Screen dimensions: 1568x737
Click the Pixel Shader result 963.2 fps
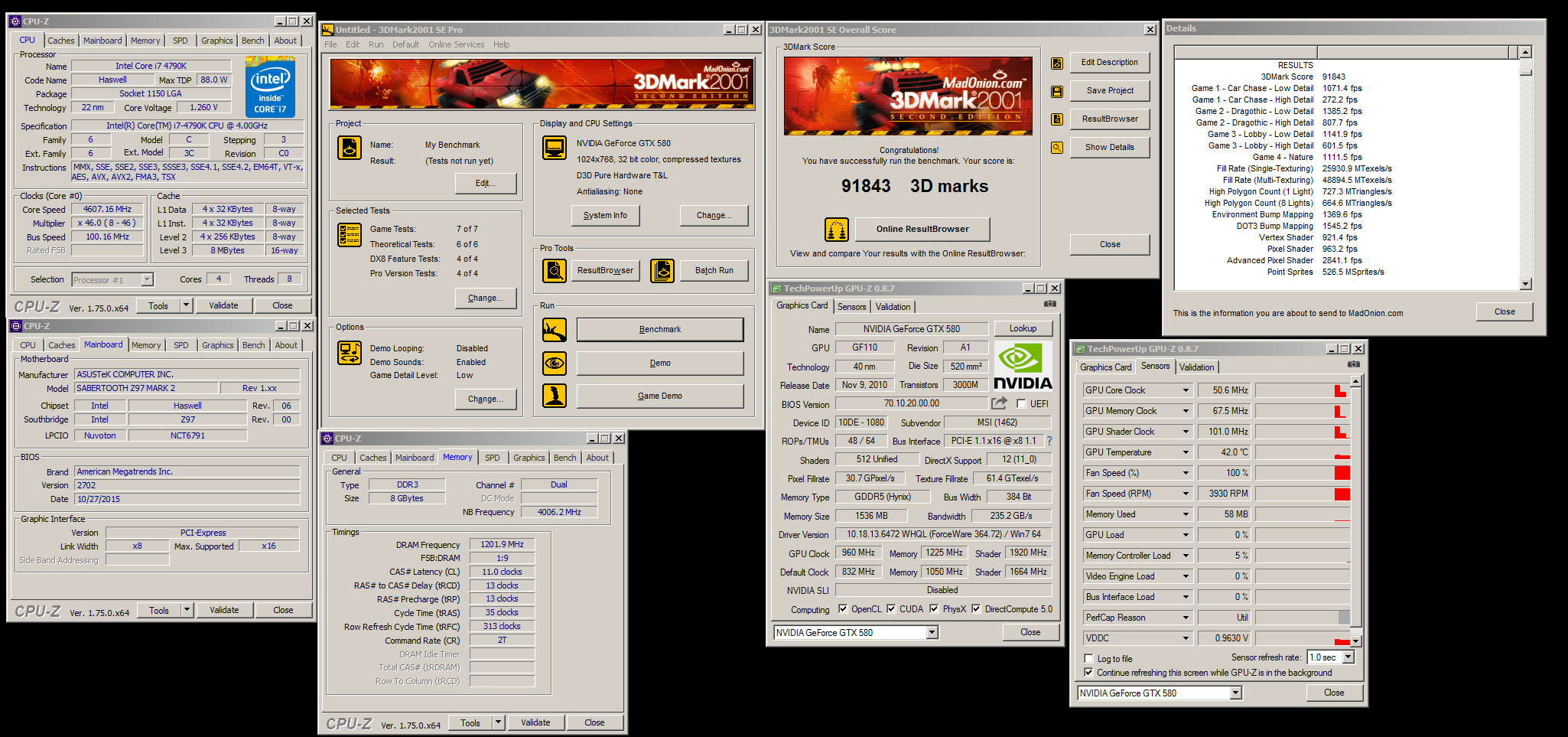click(x=1340, y=249)
